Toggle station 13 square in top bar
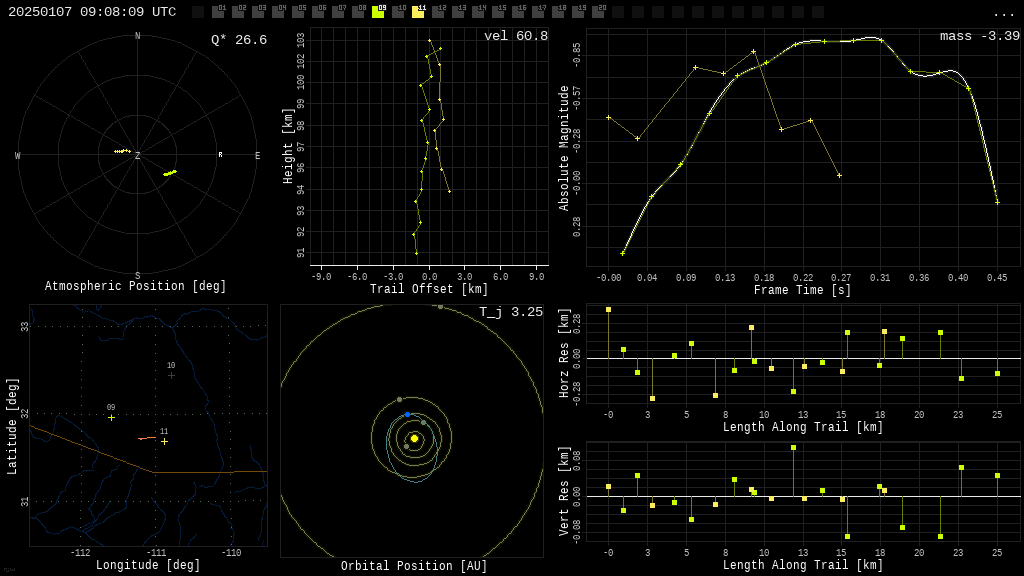The image size is (1024, 576). [458, 12]
